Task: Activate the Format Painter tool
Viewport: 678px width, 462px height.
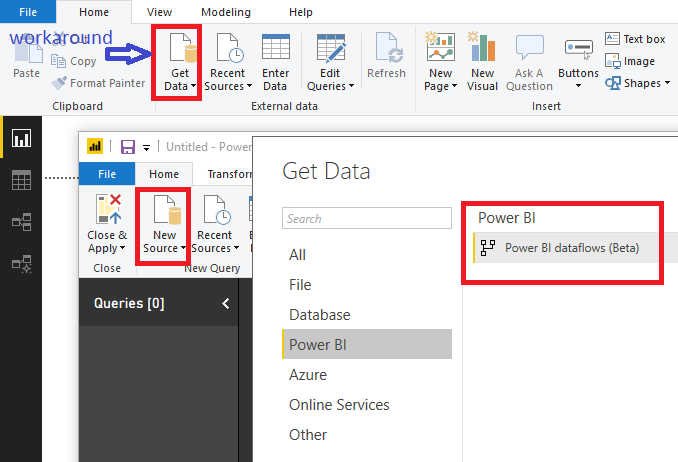Action: tap(98, 83)
